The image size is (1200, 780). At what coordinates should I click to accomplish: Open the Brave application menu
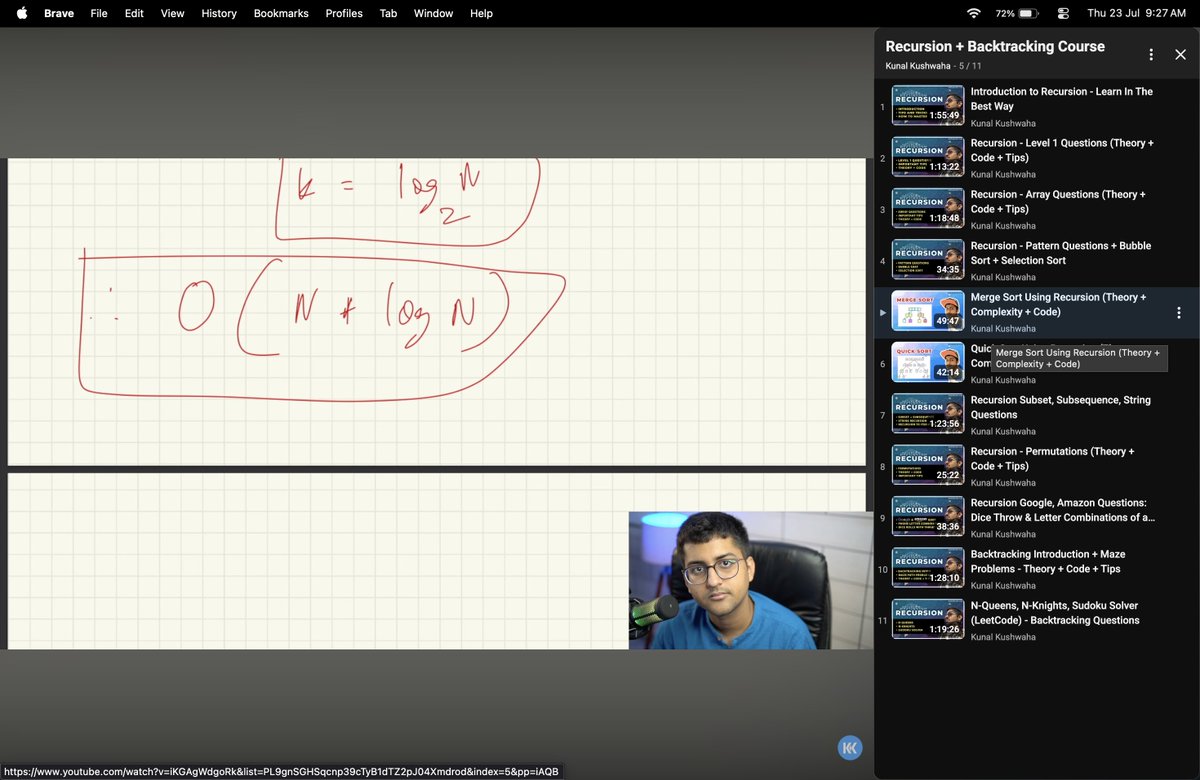tap(59, 13)
